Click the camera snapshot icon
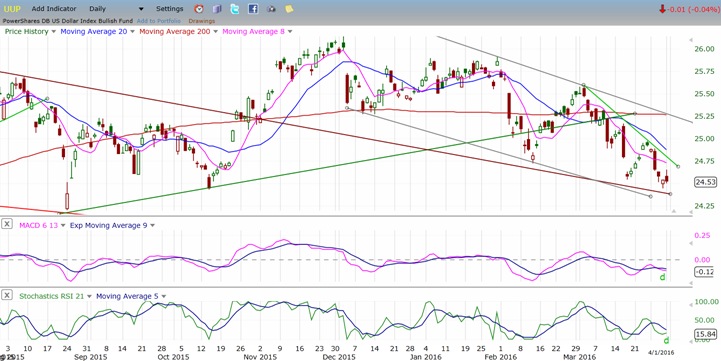The width and height of the screenshot is (721, 361). point(271,9)
